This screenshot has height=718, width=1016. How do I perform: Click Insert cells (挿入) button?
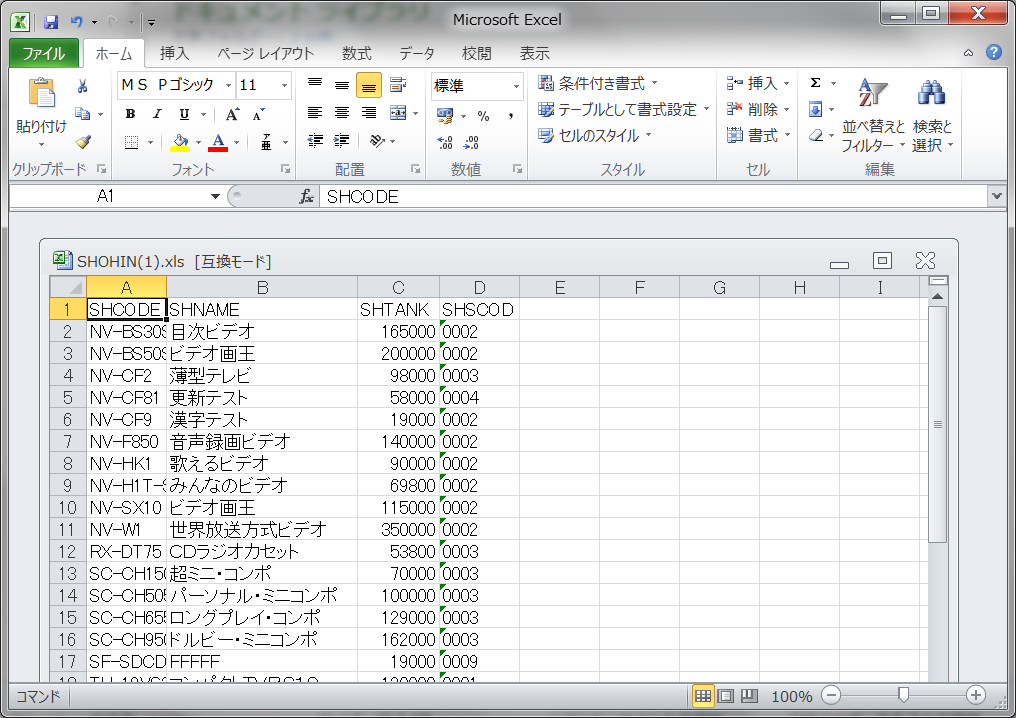click(x=757, y=84)
